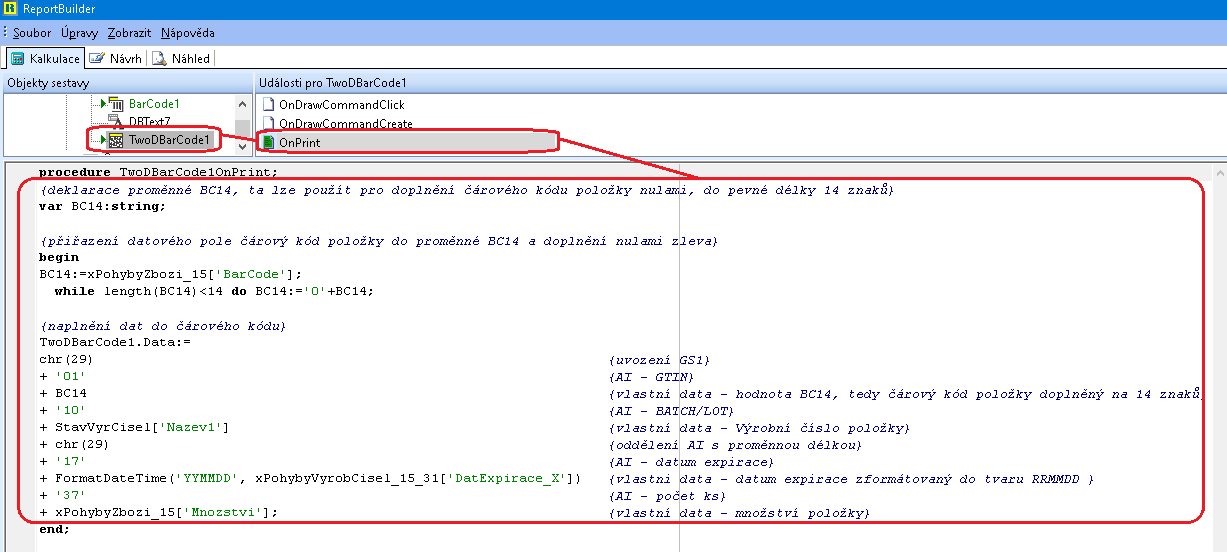
Task: Open the Nápověda menu
Action: pyautogui.click(x=187, y=33)
